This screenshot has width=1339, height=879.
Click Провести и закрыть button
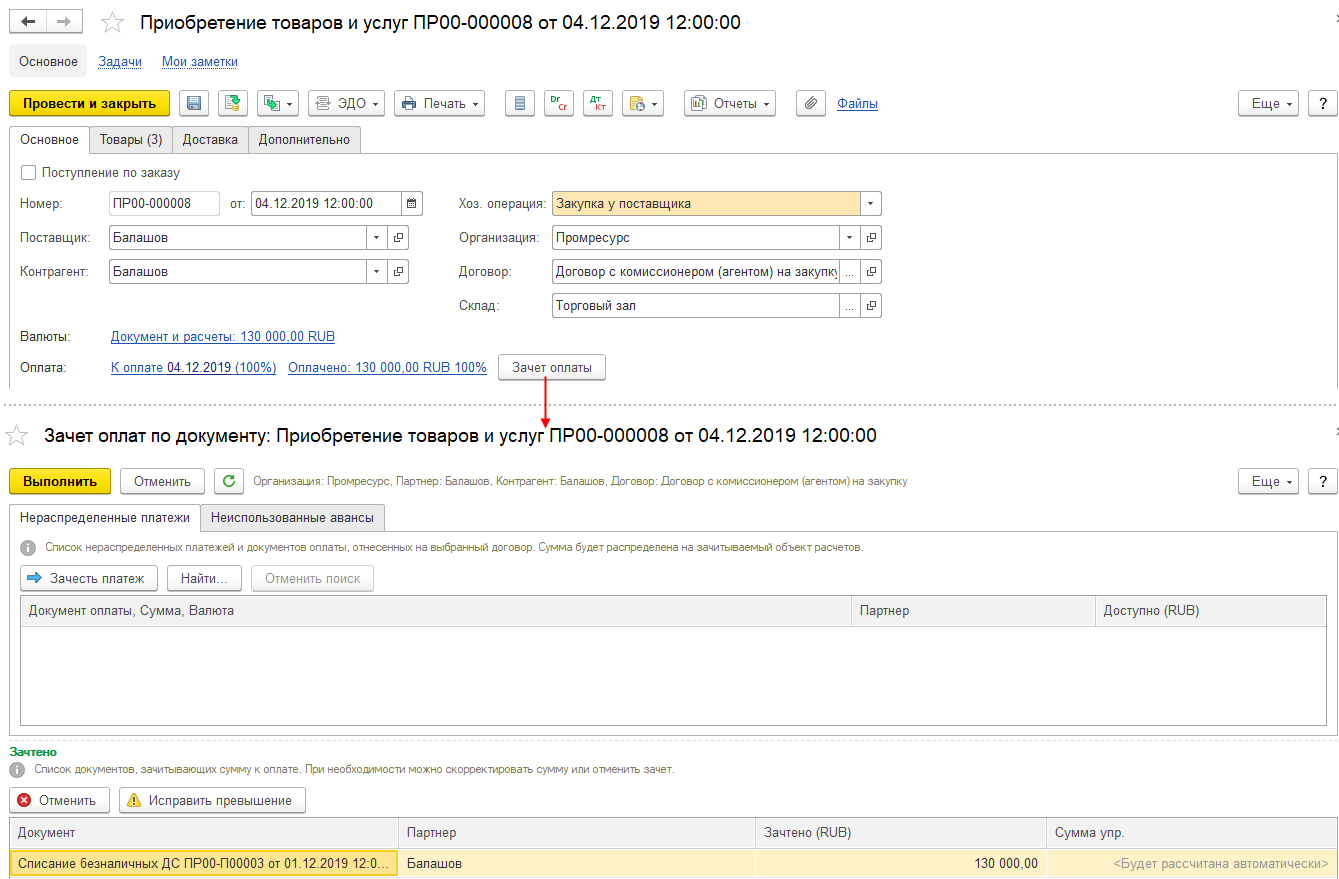click(x=89, y=103)
